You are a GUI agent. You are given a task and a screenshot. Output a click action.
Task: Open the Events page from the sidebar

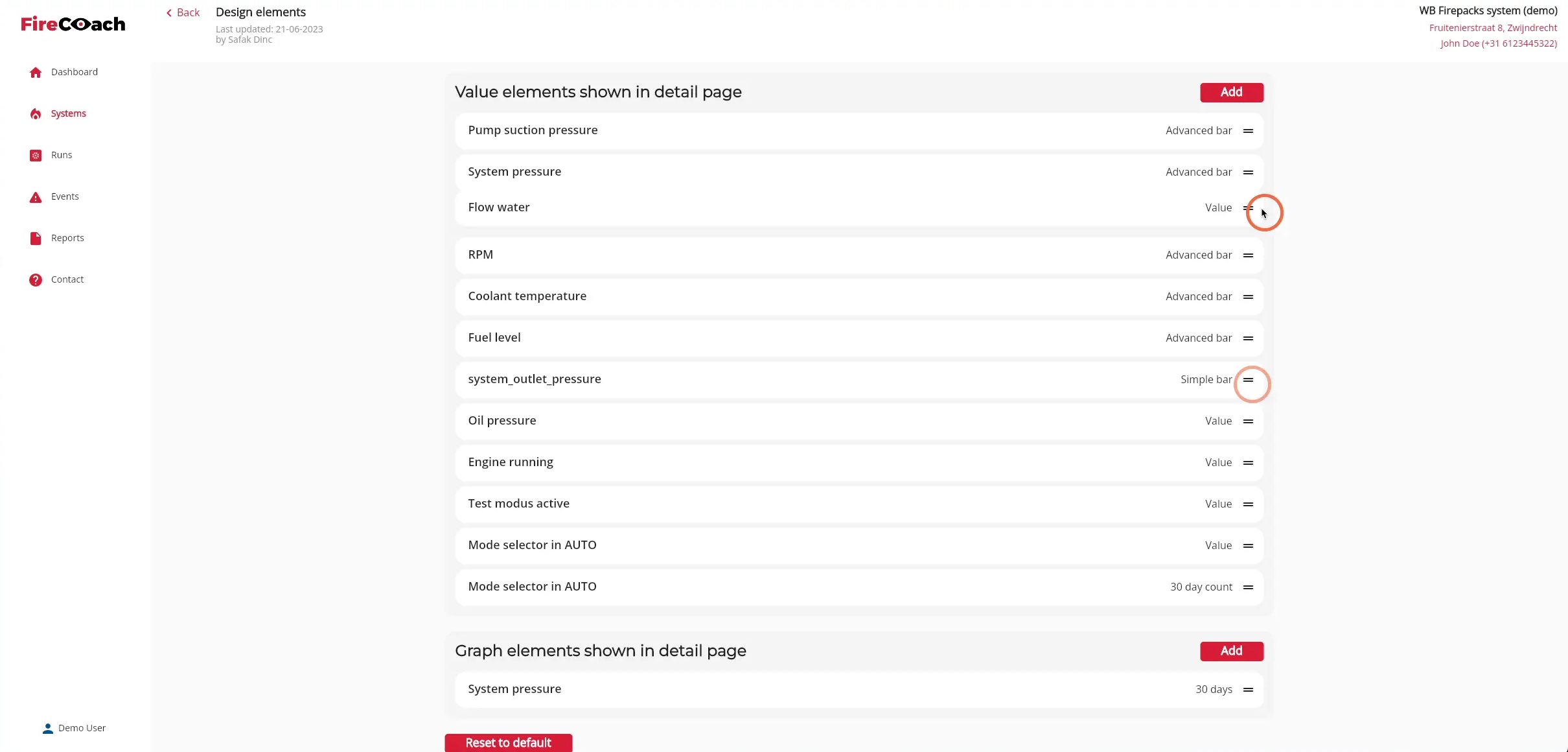tap(65, 196)
